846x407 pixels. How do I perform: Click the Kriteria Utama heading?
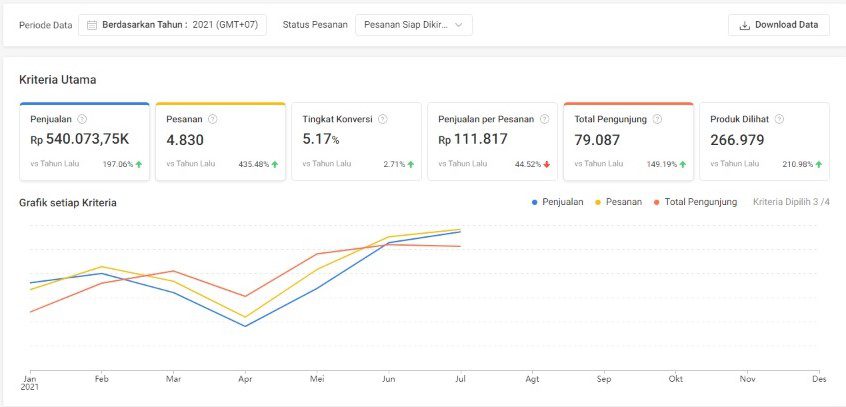point(58,80)
